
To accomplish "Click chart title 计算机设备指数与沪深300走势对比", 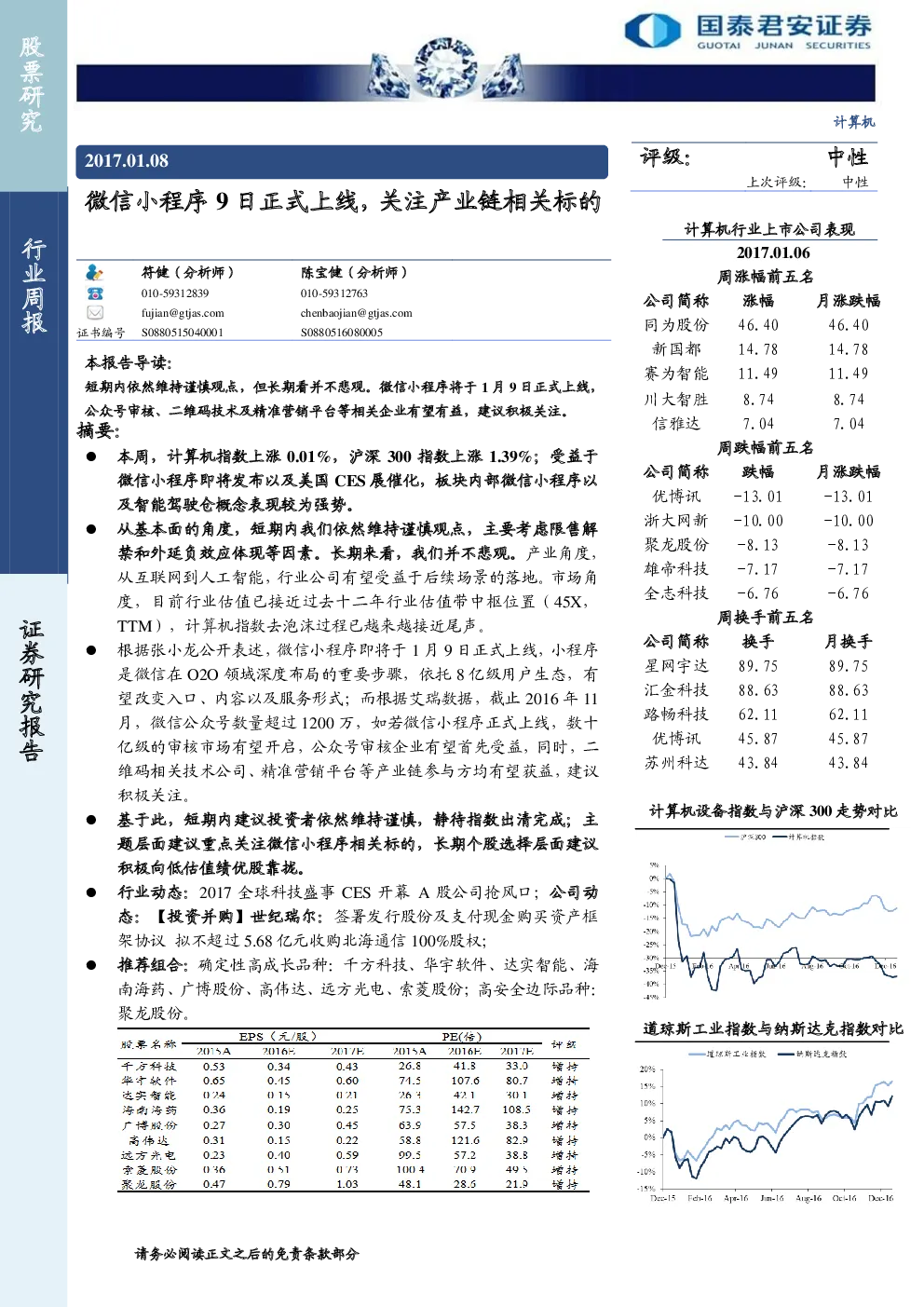I will click(x=773, y=811).
